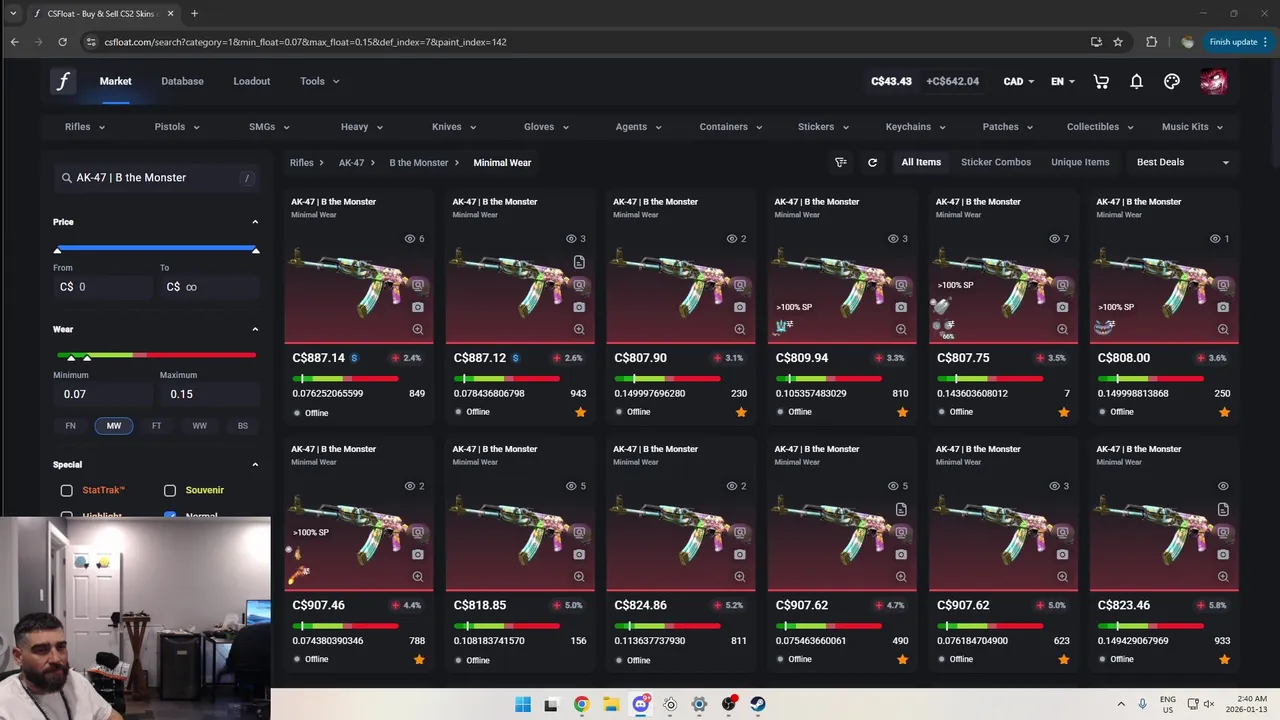The image size is (1280, 720).
Task: Click the magnifier zoom icon on C$887.14 listing
Action: (x=418, y=329)
